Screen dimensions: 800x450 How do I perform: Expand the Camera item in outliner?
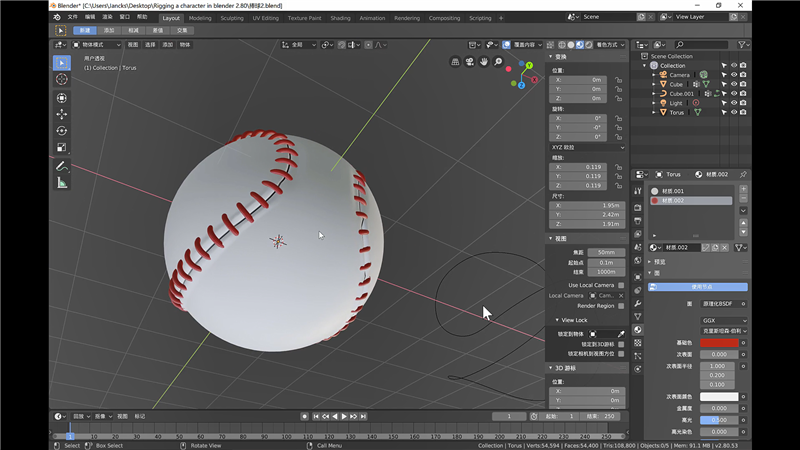click(654, 75)
